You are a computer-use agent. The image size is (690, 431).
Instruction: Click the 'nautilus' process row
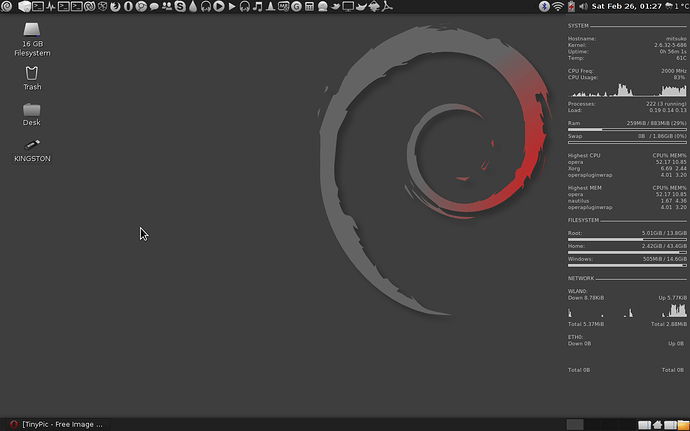click(x=627, y=201)
